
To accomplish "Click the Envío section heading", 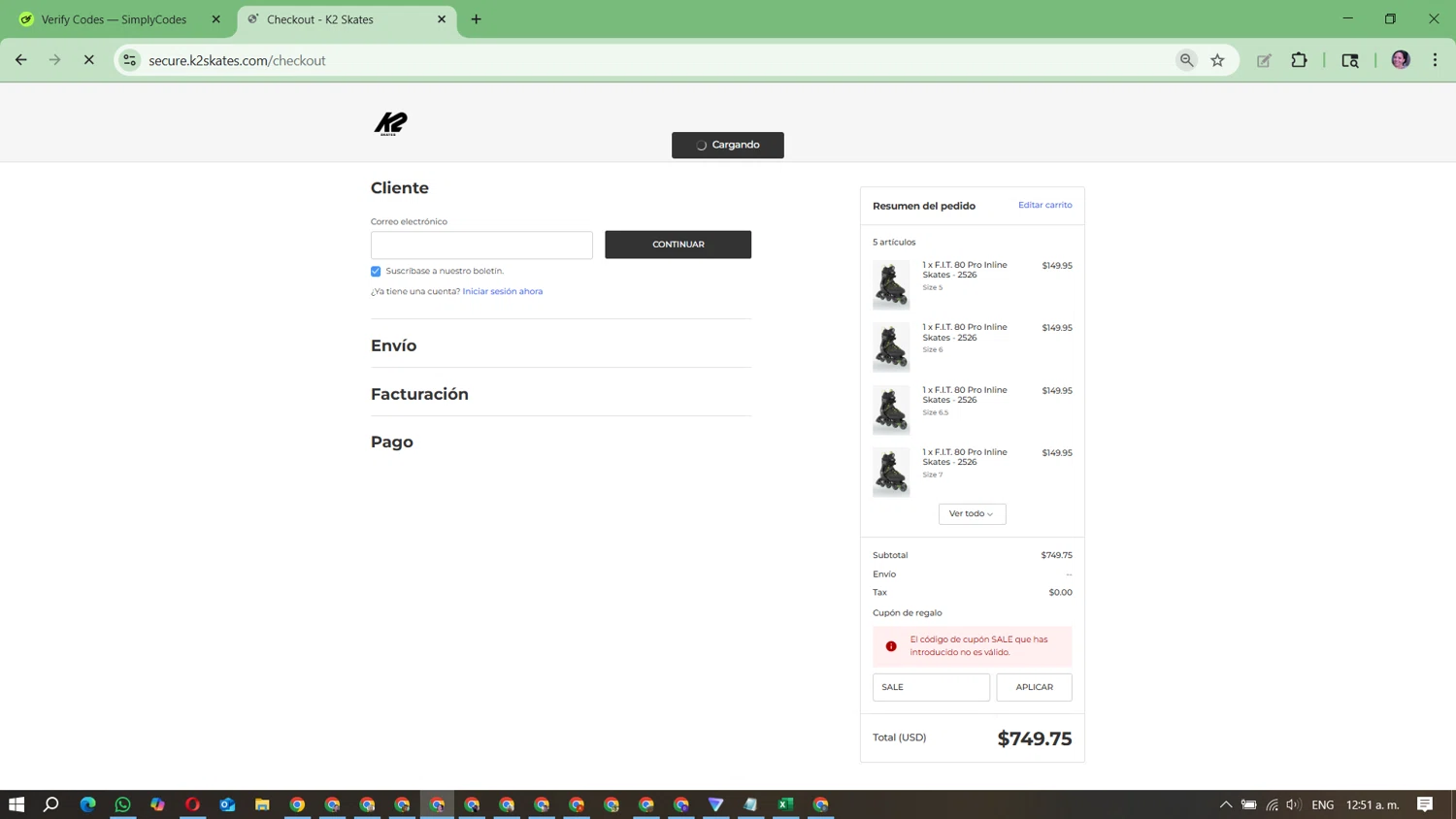I will pyautogui.click(x=393, y=345).
